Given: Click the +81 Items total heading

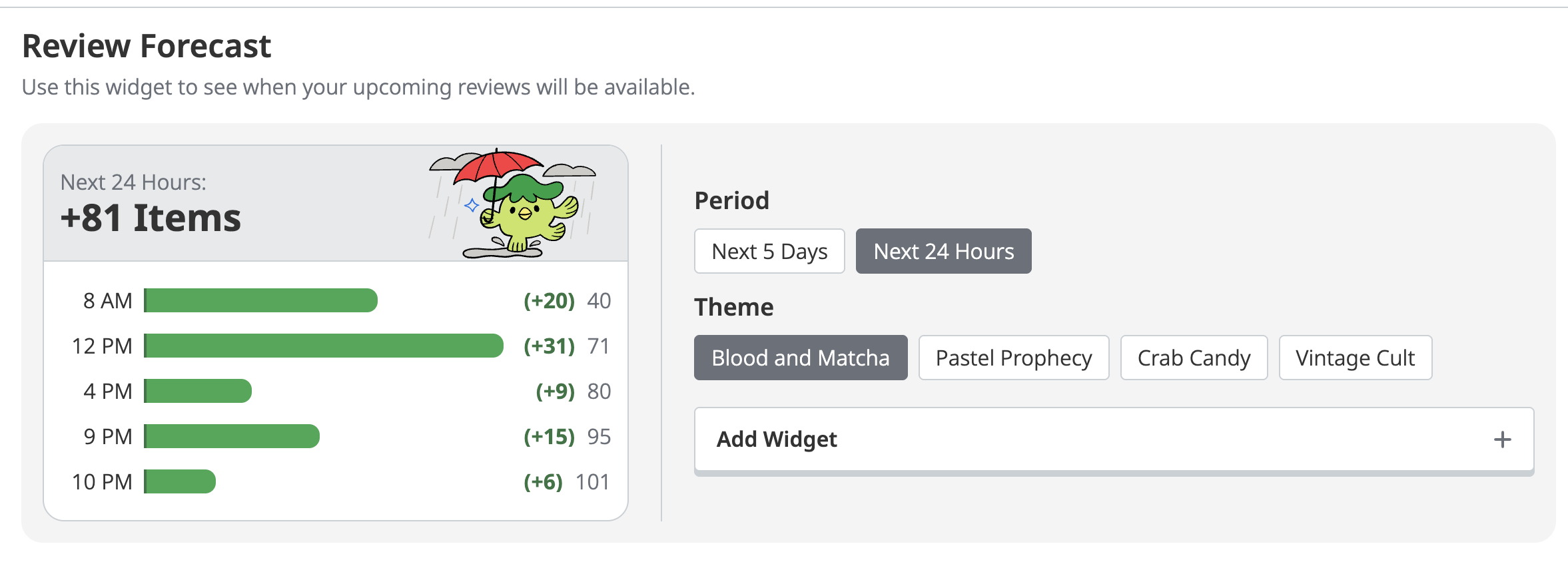Looking at the screenshot, I should click(x=151, y=218).
